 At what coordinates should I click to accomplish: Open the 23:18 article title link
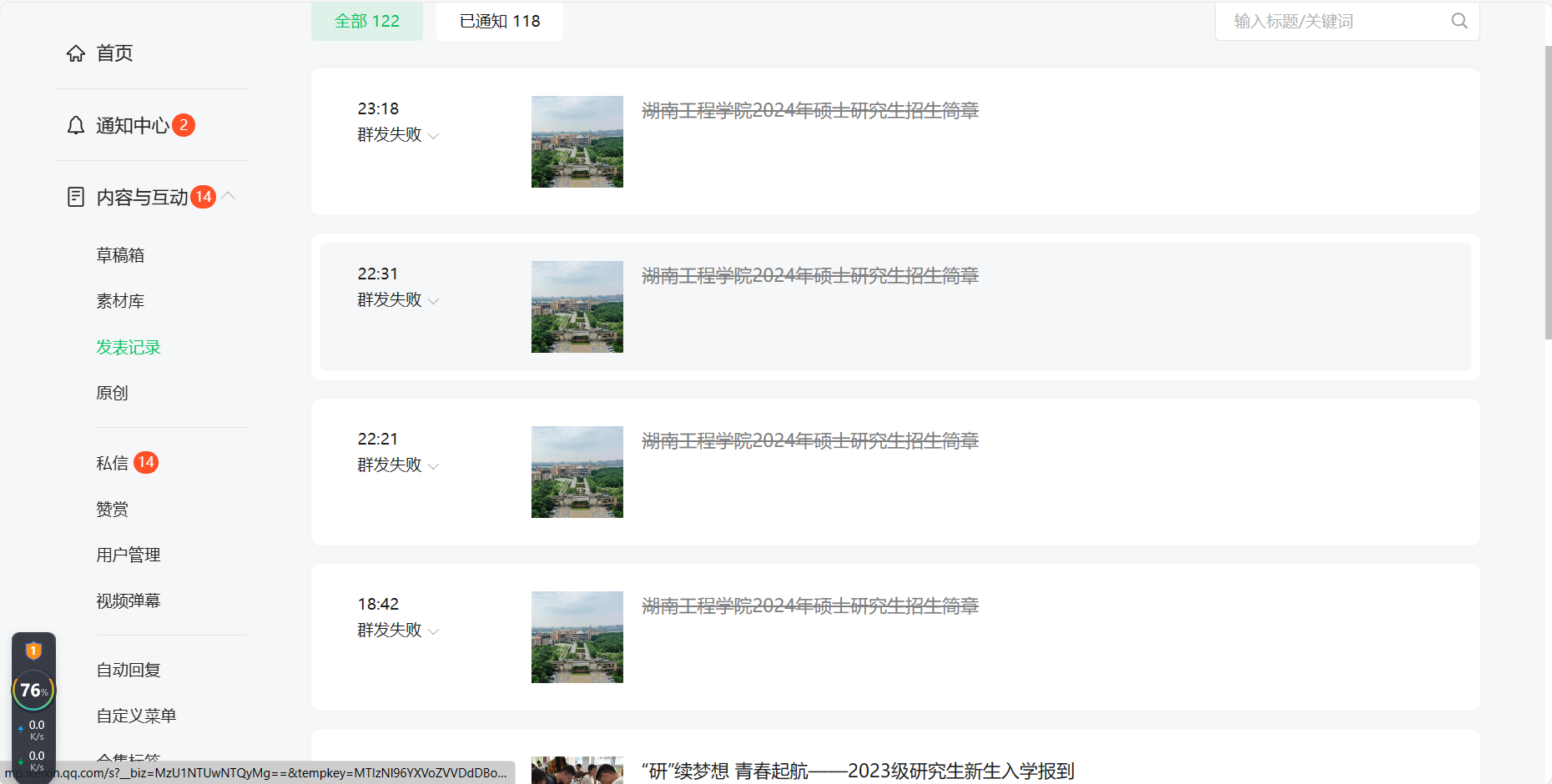point(810,110)
